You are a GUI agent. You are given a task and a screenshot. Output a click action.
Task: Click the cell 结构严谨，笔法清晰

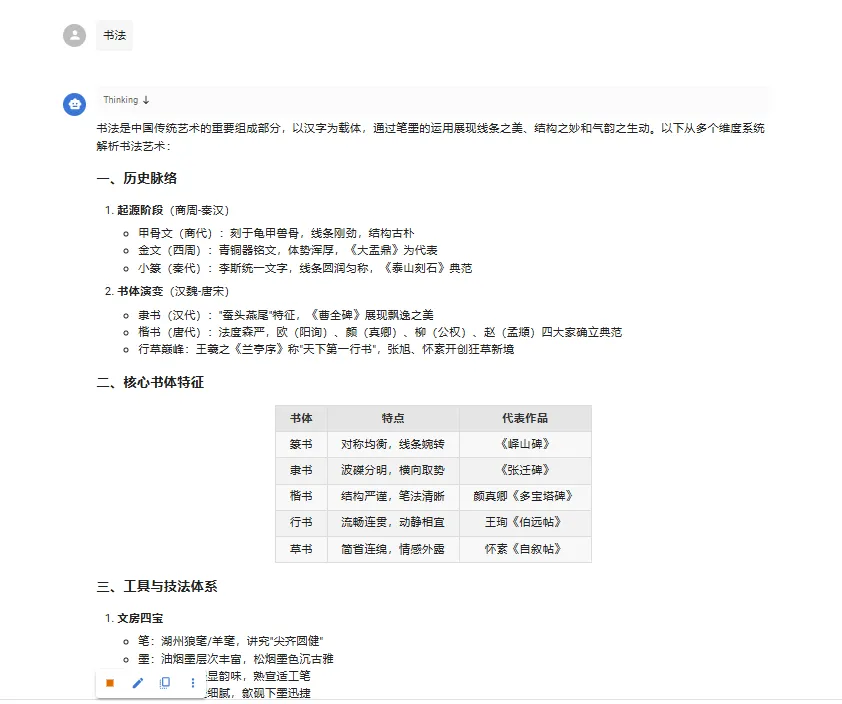pos(393,496)
